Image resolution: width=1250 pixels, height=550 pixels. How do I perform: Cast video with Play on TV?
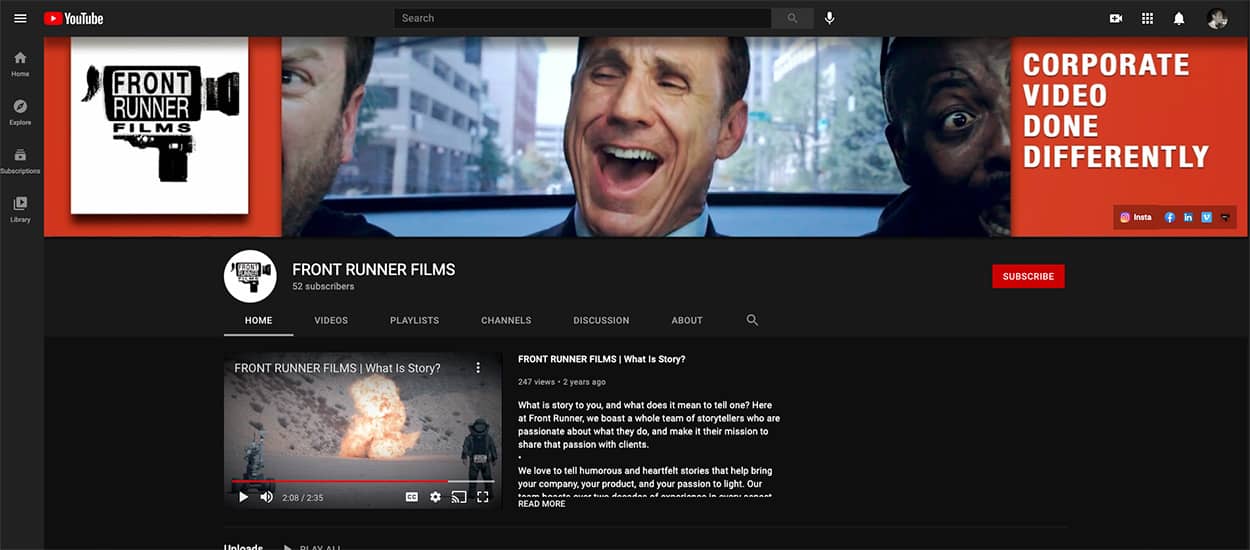click(459, 497)
